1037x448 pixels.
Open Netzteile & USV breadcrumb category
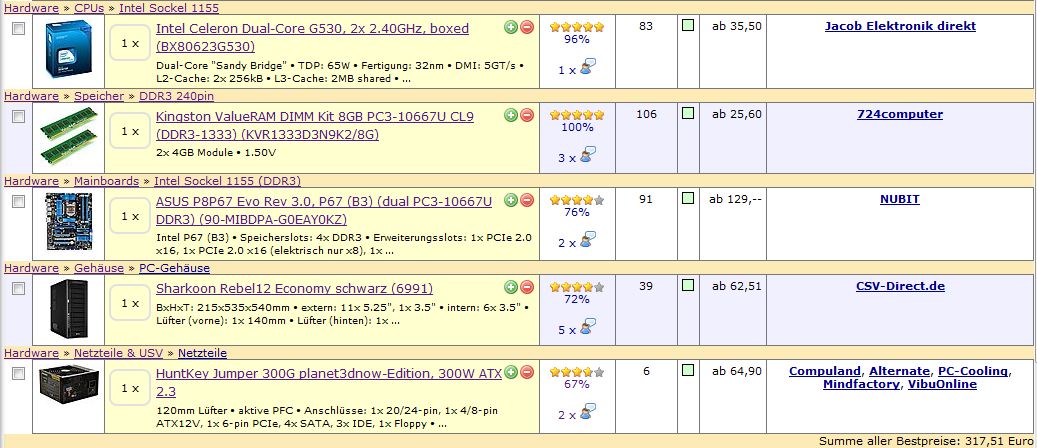(118, 353)
